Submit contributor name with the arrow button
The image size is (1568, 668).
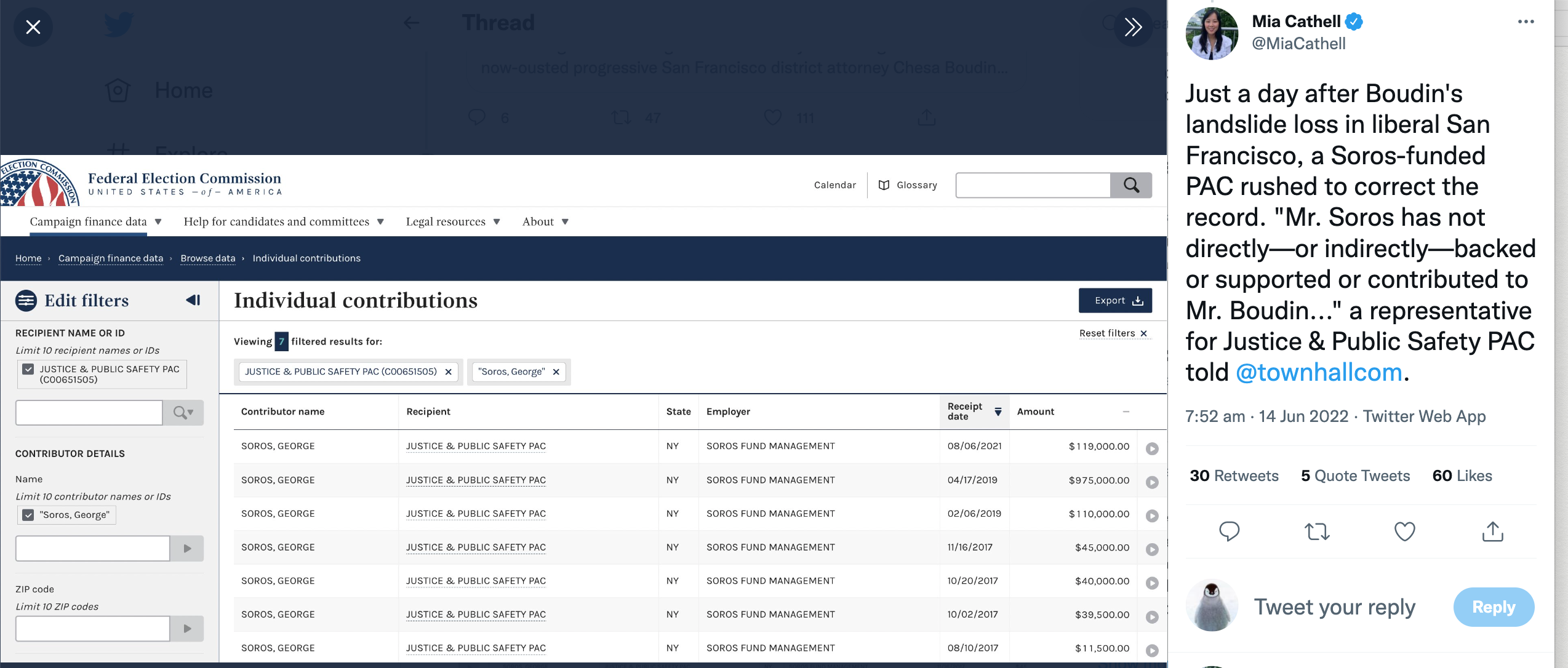(187, 549)
